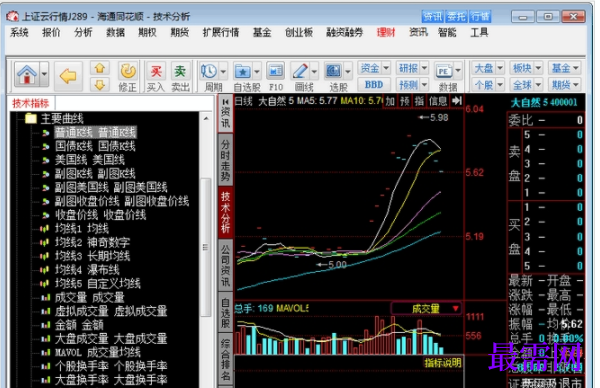Open the 成交量 indicator dropdown
Image resolution: width=600 pixels, height=388 pixels.
pos(426,309)
